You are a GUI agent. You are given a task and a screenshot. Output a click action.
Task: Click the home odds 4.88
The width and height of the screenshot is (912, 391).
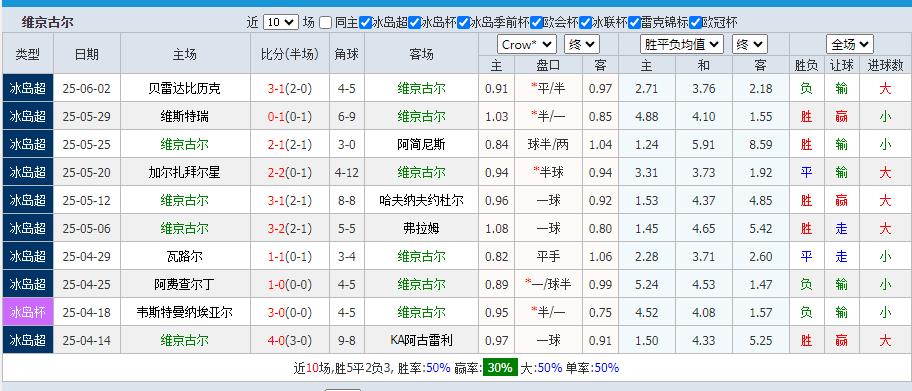pyautogui.click(x=646, y=116)
